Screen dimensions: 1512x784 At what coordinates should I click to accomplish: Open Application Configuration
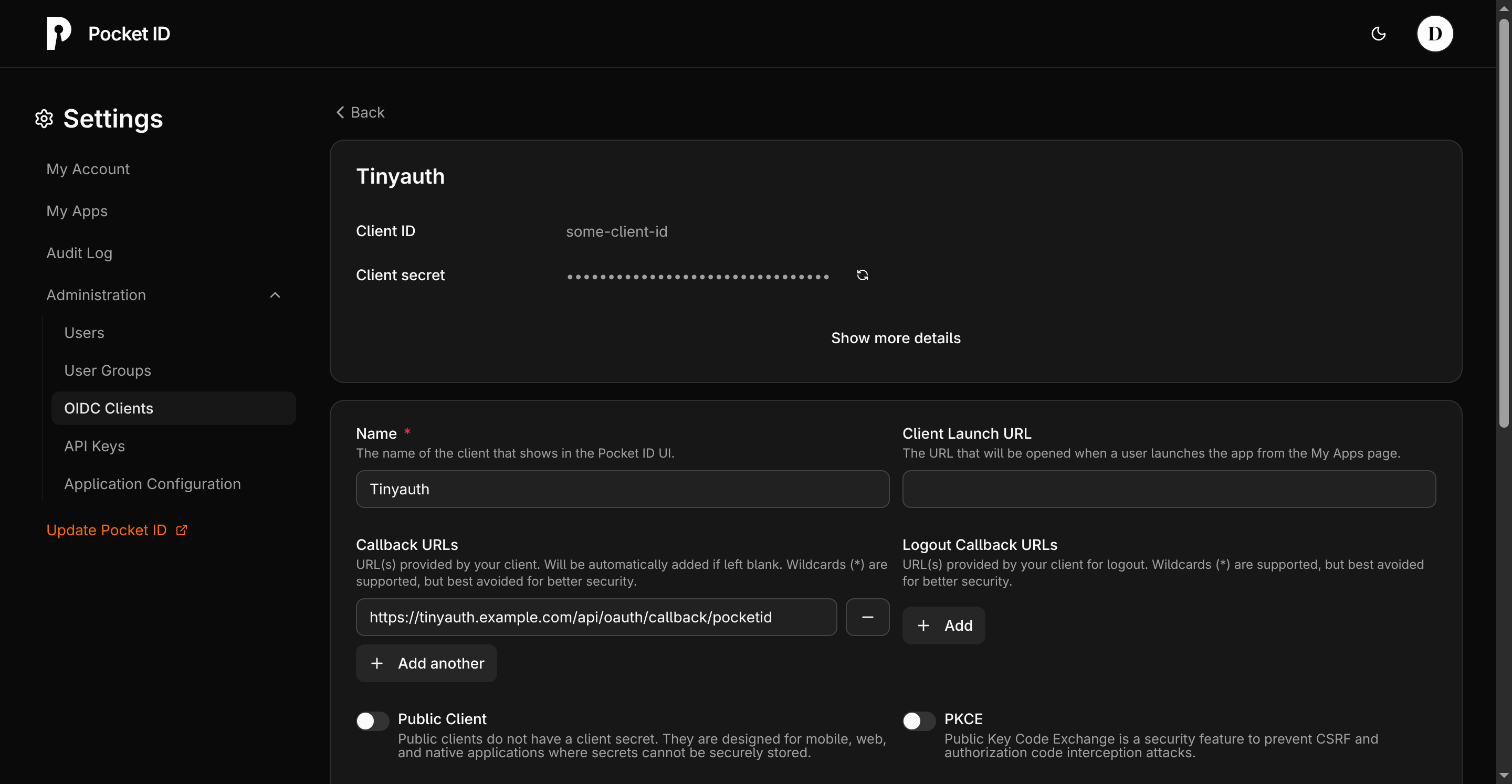click(x=152, y=483)
